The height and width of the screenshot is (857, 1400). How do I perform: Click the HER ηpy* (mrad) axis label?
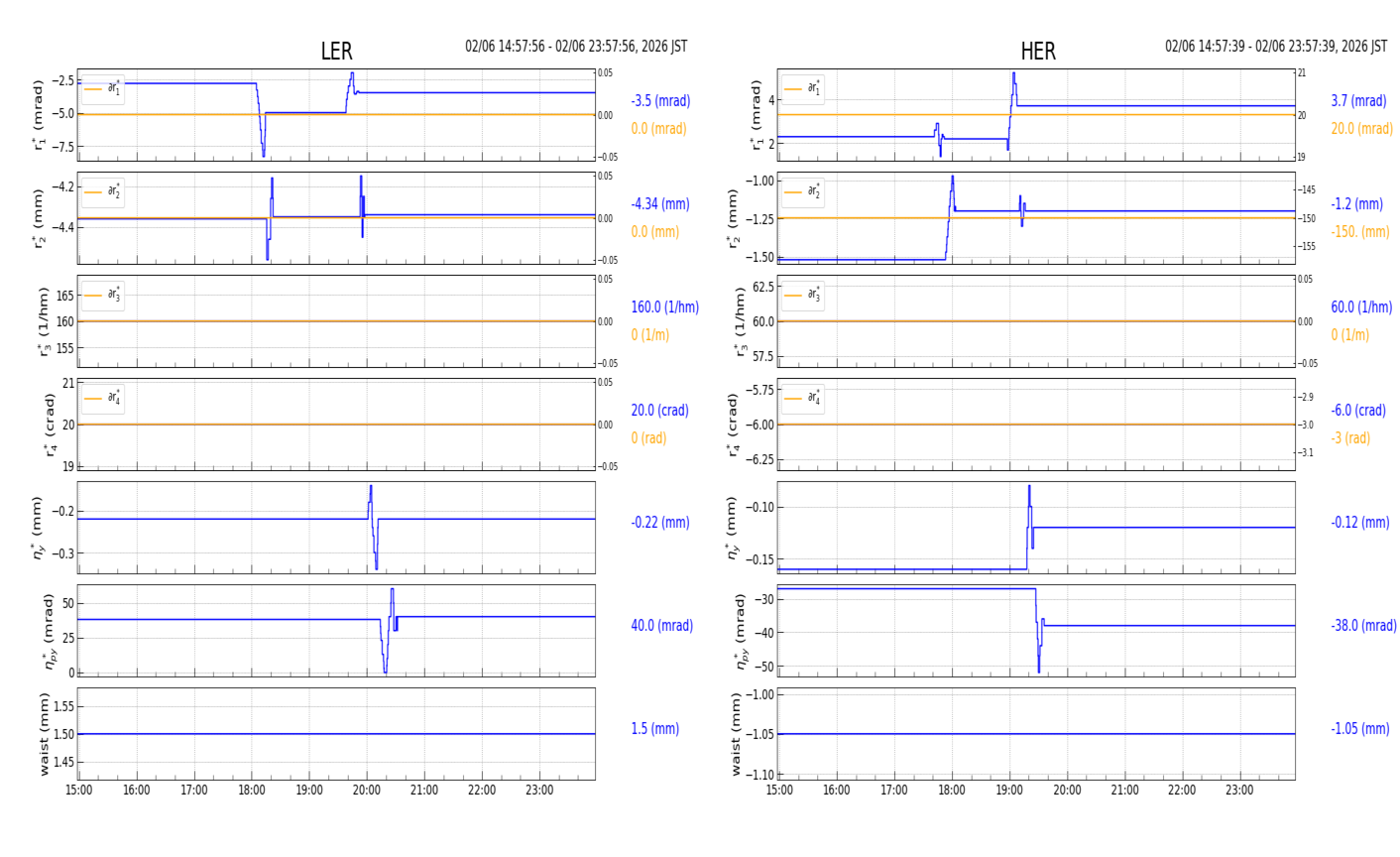point(741,631)
